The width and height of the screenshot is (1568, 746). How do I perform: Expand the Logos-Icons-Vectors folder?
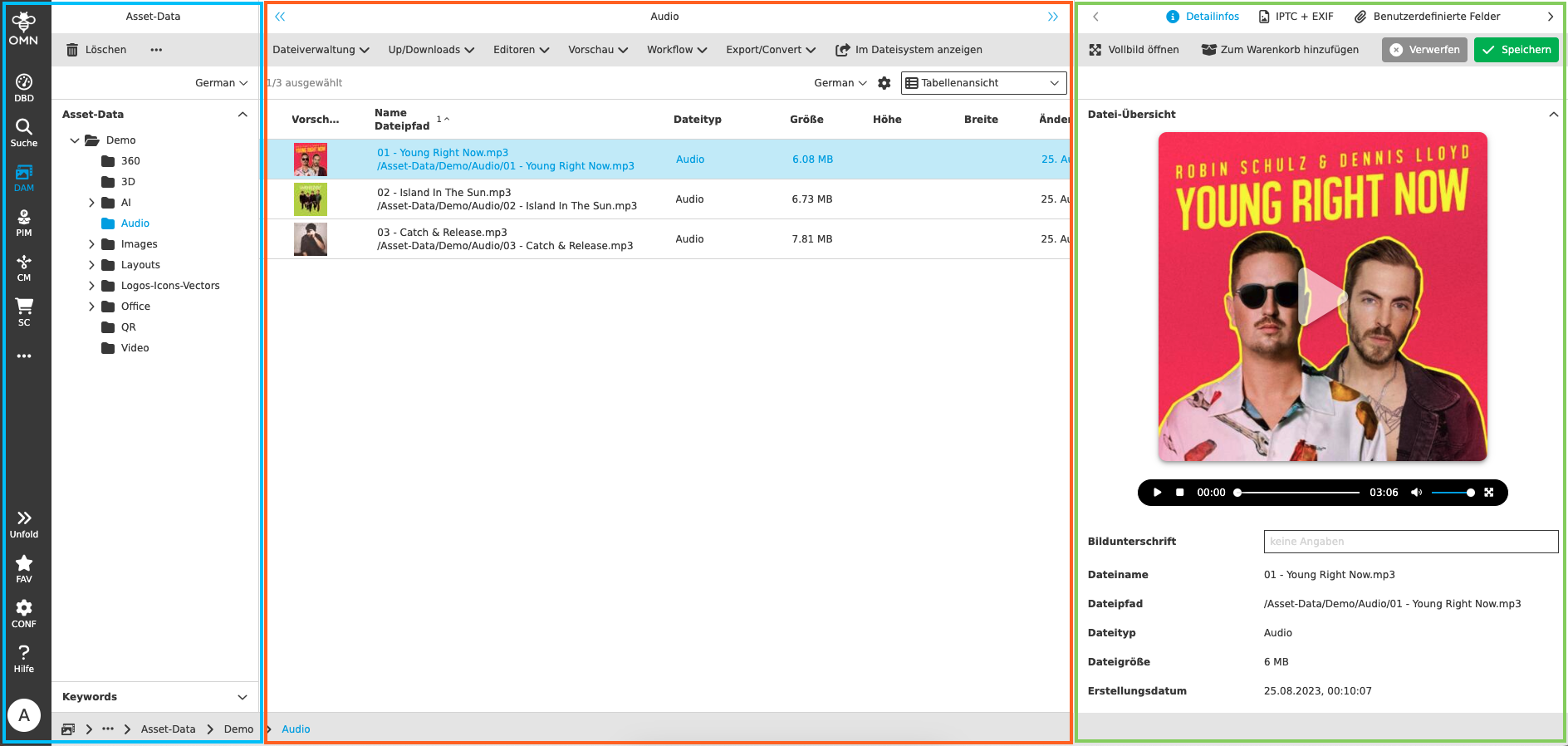tap(91, 286)
